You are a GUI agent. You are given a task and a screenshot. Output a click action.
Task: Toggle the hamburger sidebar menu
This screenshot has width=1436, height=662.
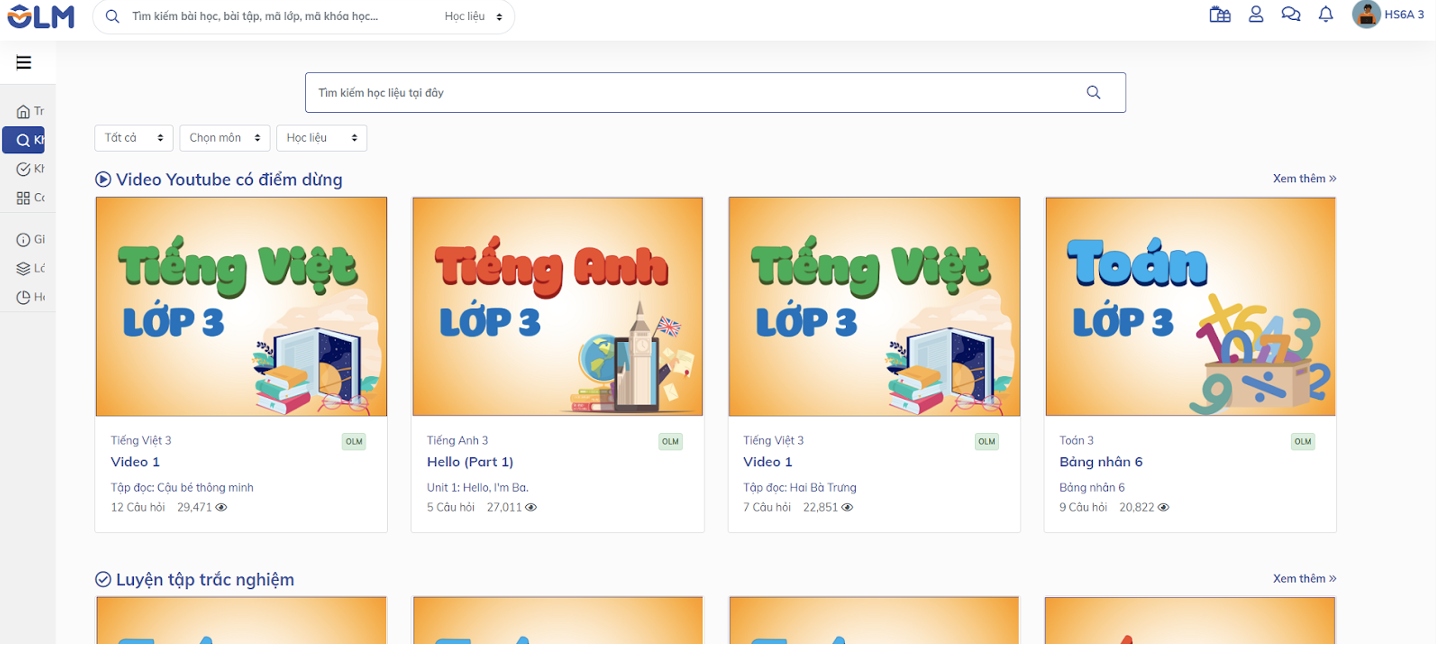pos(24,63)
